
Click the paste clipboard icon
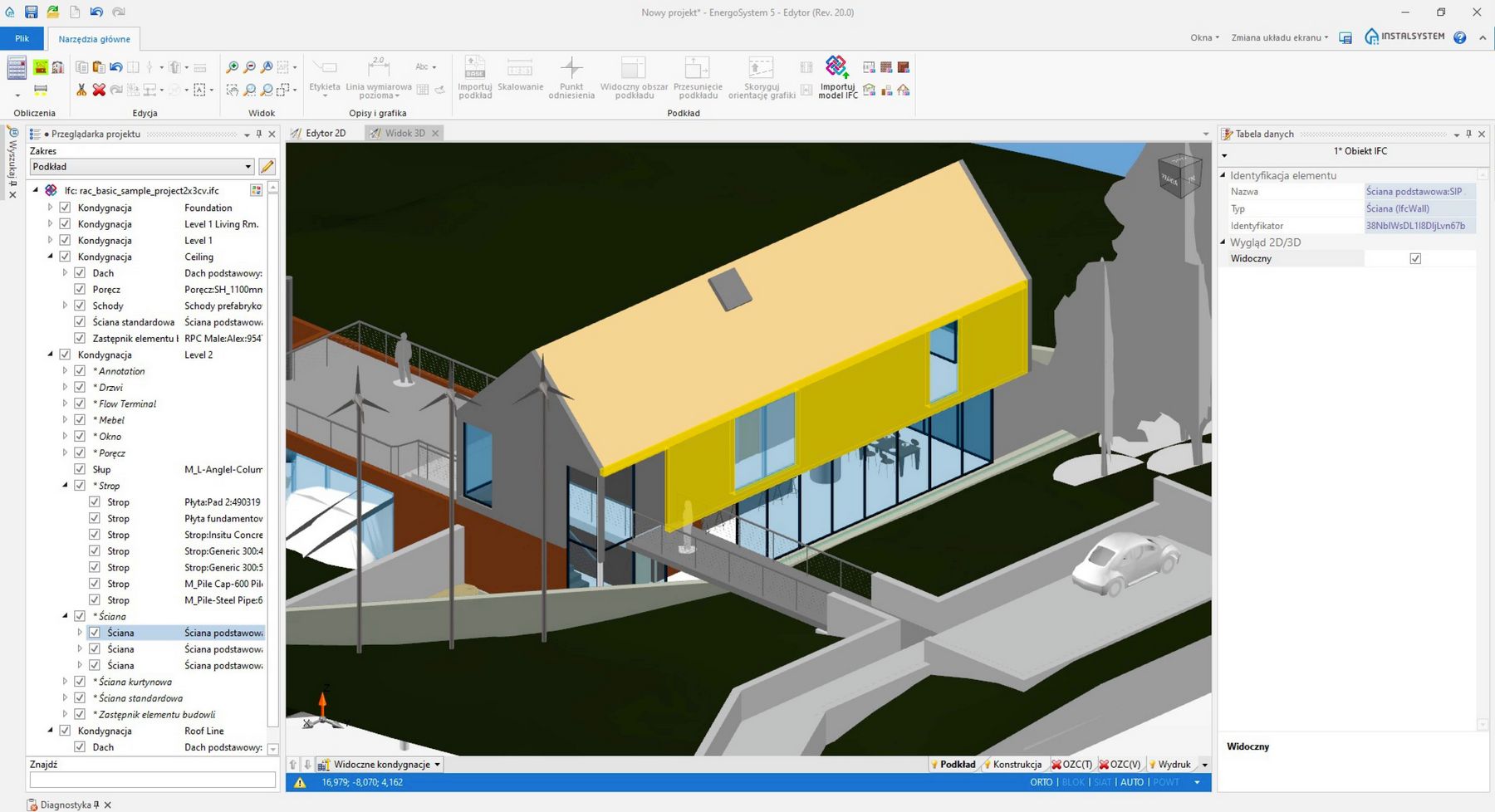coord(99,67)
